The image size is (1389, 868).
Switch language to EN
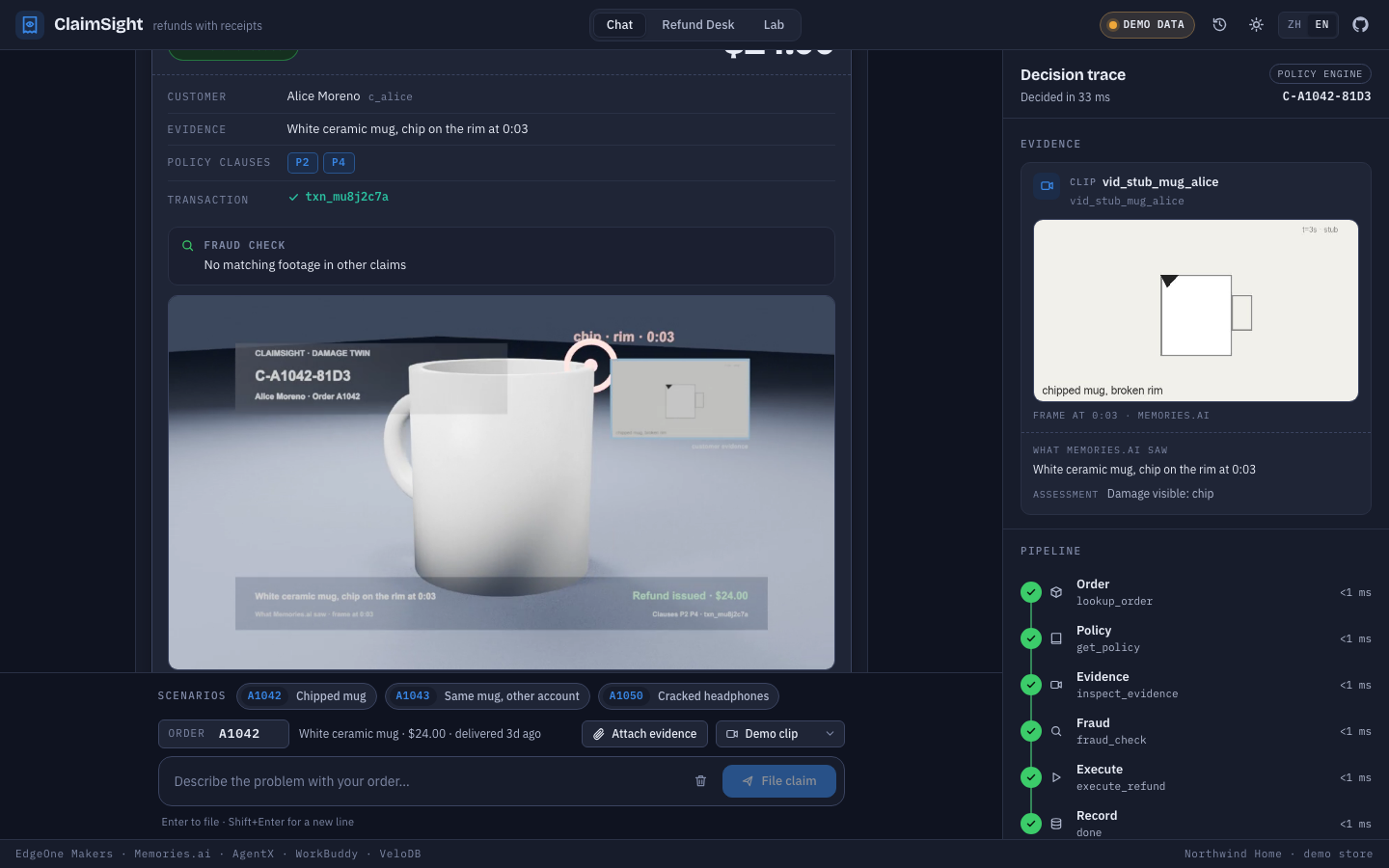click(x=1321, y=25)
